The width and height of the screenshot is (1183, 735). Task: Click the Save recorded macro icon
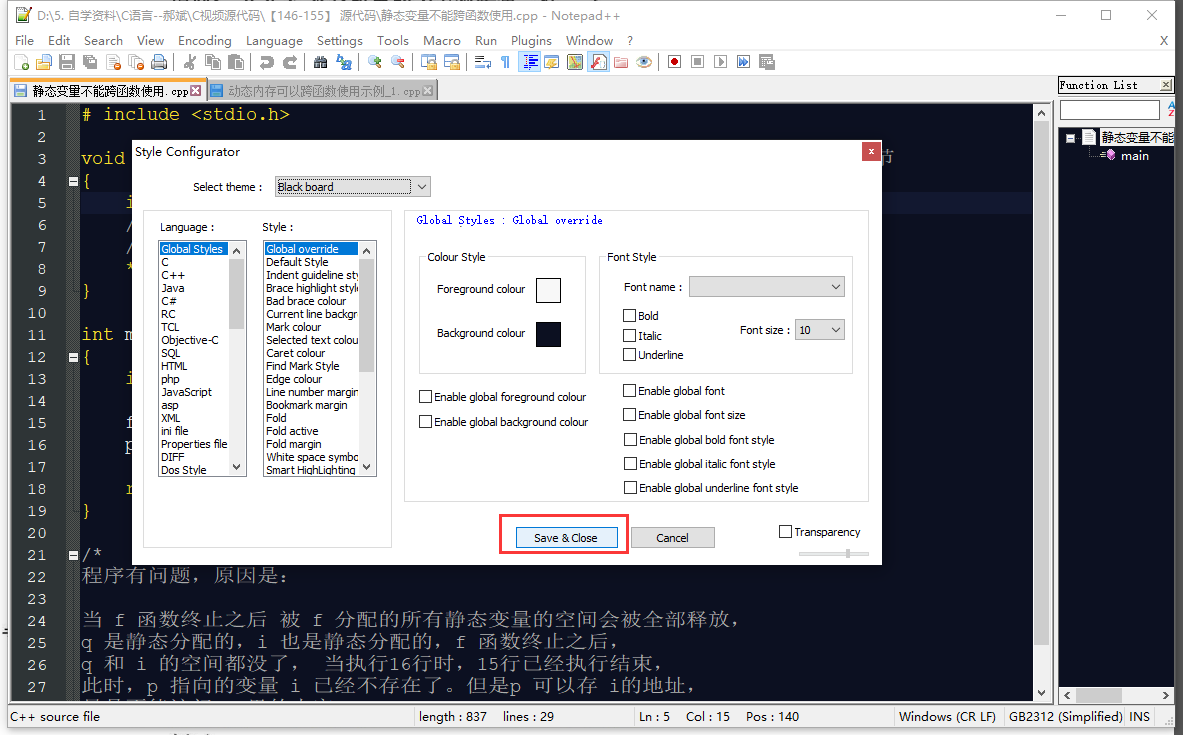(x=767, y=63)
